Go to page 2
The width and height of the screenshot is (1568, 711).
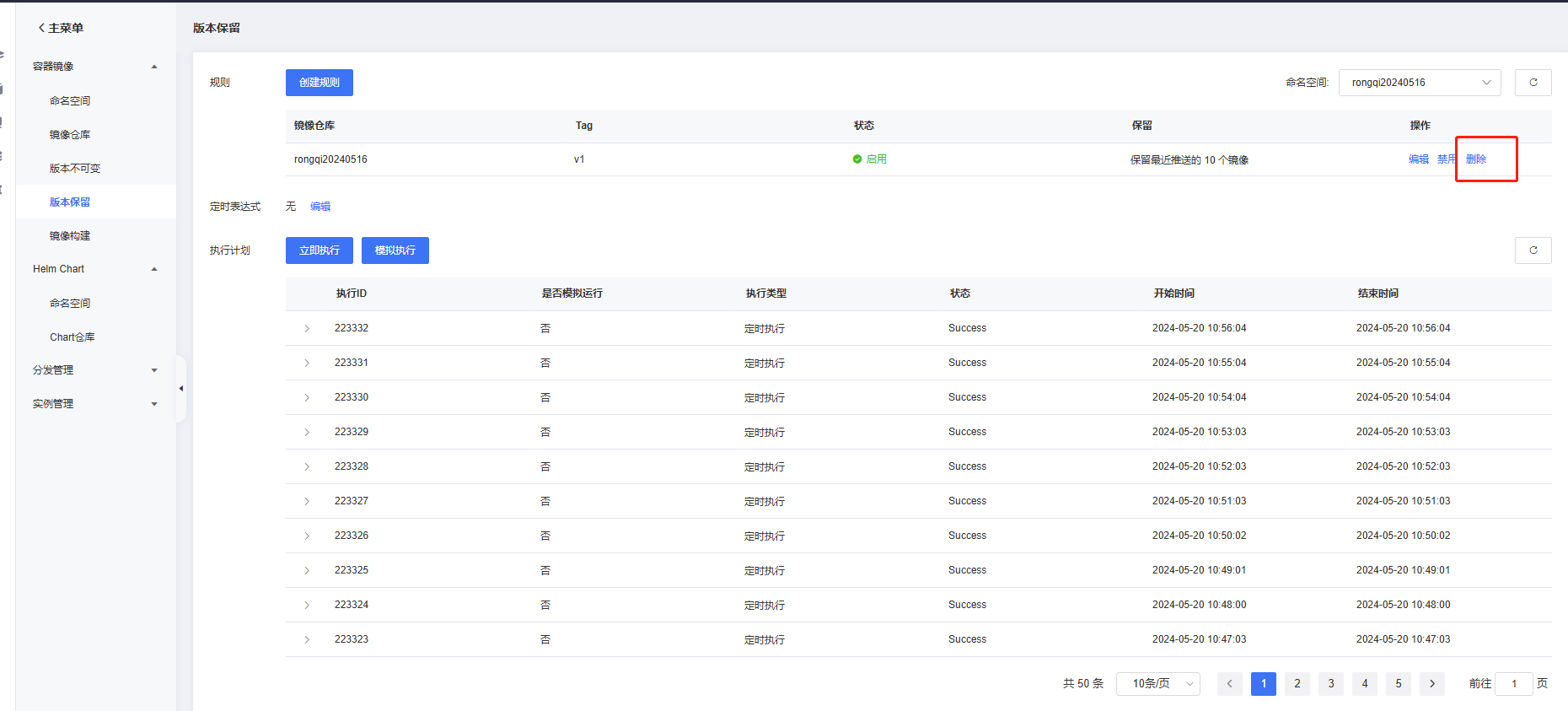[x=1297, y=684]
